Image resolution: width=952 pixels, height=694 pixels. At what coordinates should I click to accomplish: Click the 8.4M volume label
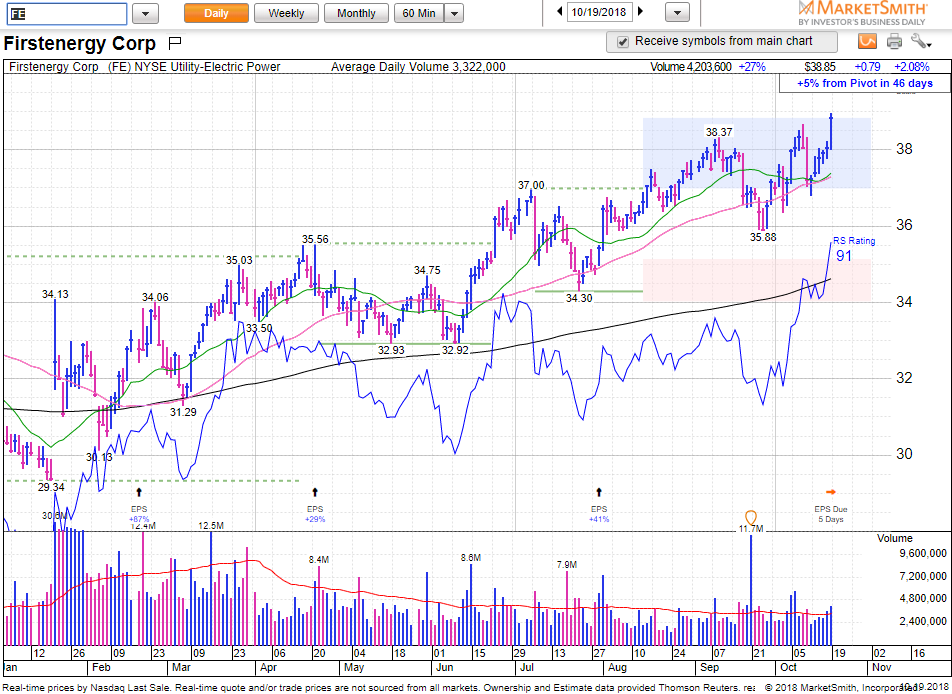[319, 559]
